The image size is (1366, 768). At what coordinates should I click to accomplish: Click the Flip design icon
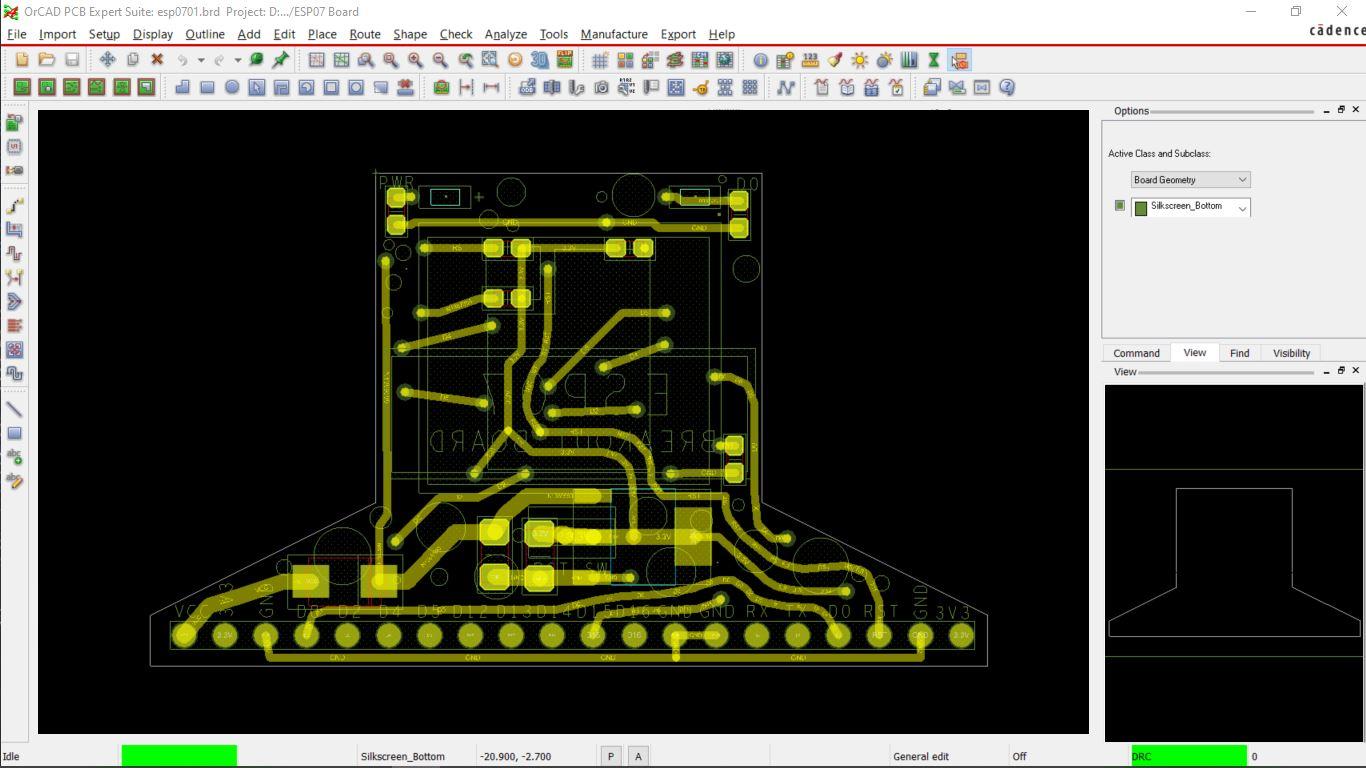coord(564,60)
